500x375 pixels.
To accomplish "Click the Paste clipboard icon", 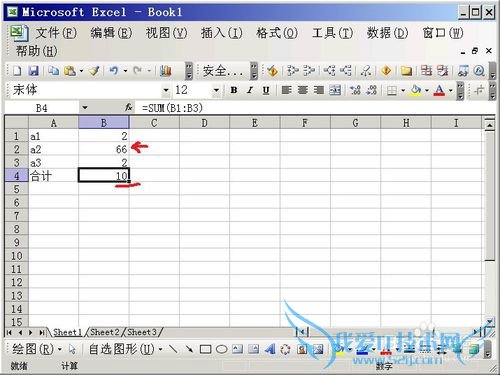I will coord(70,71).
